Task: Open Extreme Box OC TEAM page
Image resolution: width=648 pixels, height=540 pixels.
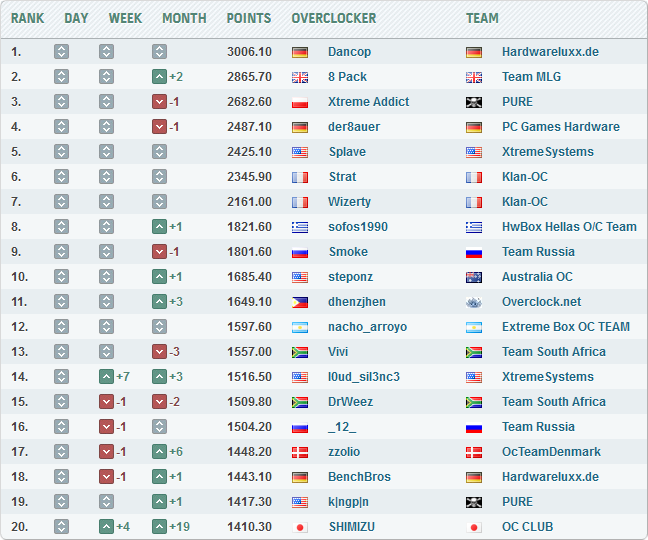Action: pyautogui.click(x=566, y=327)
